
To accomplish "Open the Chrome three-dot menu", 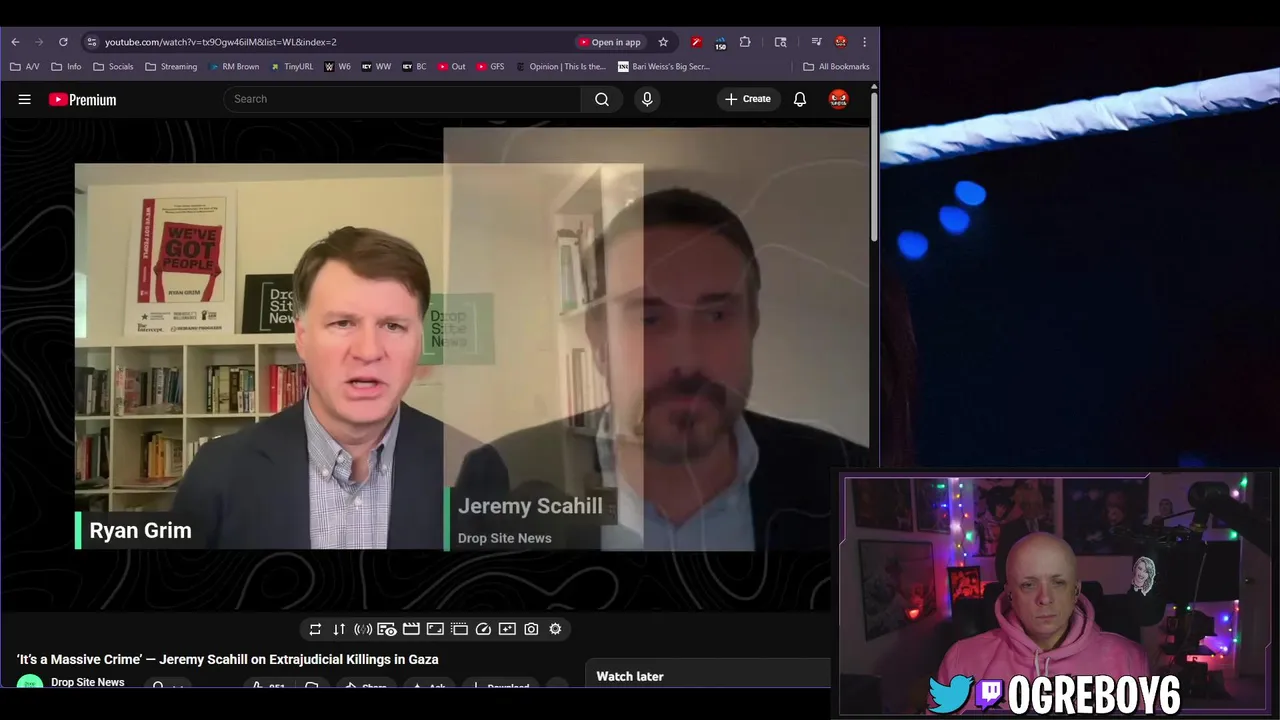I will [864, 42].
